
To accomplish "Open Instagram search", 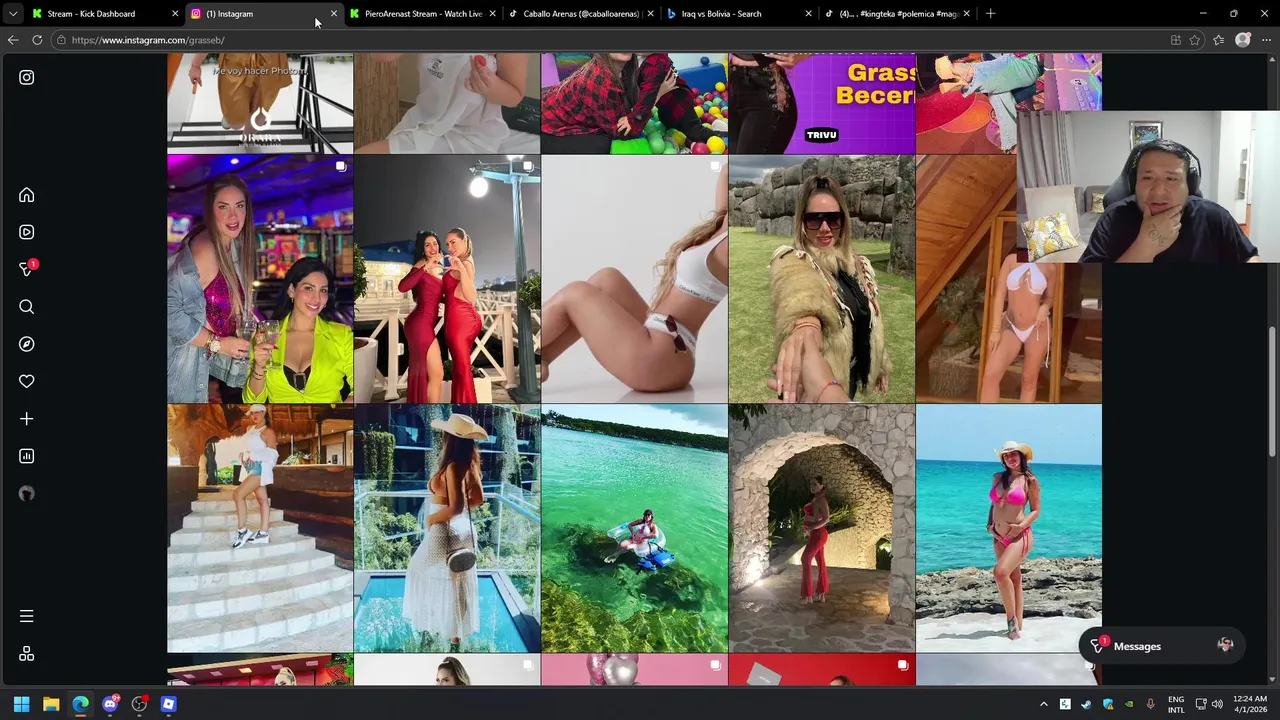I will [x=27, y=307].
